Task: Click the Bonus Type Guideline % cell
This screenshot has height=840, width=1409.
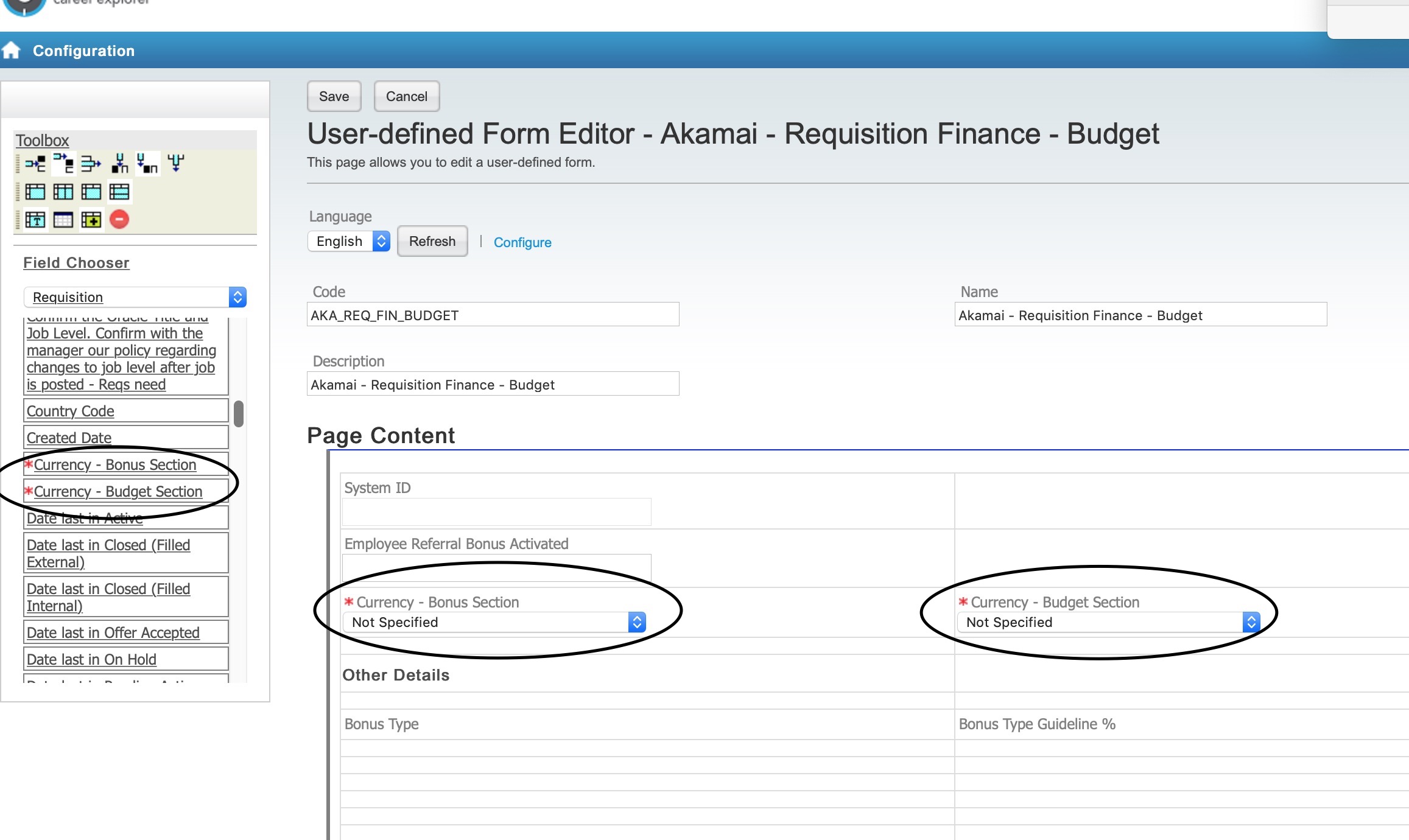Action: click(1181, 724)
